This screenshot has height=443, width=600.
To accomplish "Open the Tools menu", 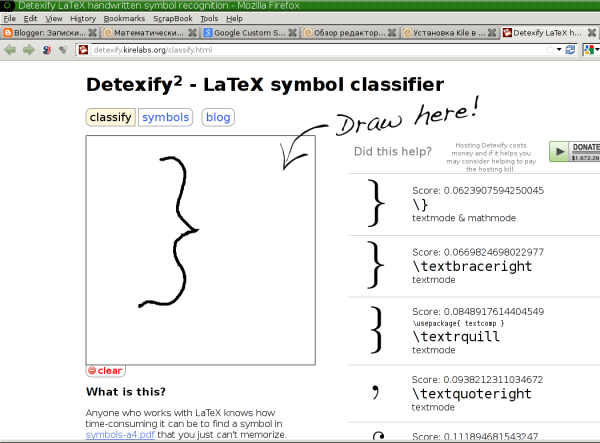I will 209,18.
